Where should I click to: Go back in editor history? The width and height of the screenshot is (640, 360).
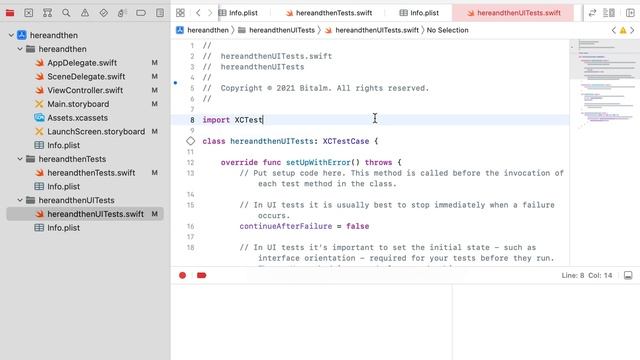[198, 13]
